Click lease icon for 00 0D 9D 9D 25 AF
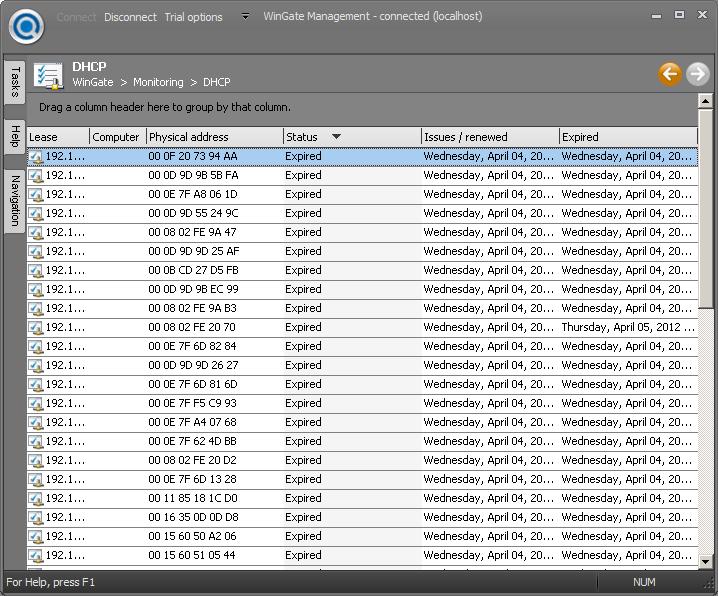This screenshot has height=596, width=718. point(36,252)
